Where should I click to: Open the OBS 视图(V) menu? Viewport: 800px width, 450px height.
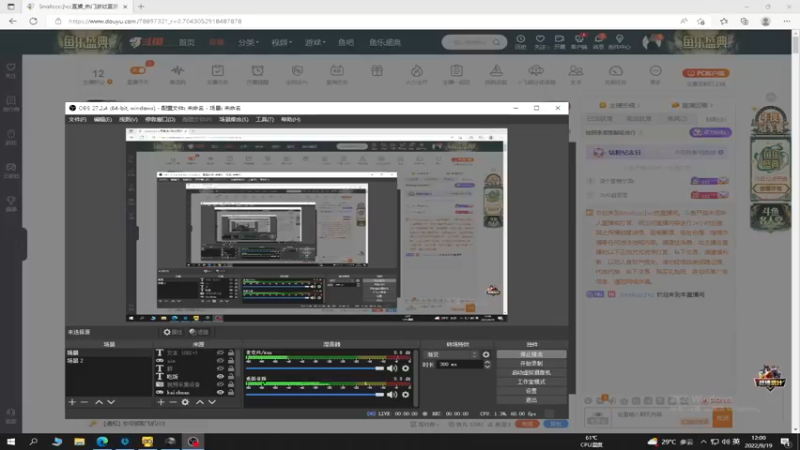128,119
